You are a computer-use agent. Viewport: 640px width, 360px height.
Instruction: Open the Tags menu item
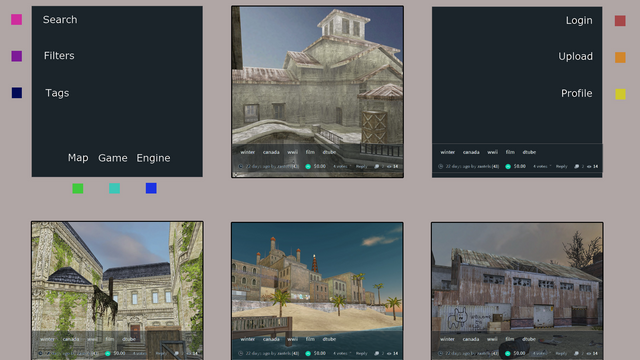pos(57,93)
